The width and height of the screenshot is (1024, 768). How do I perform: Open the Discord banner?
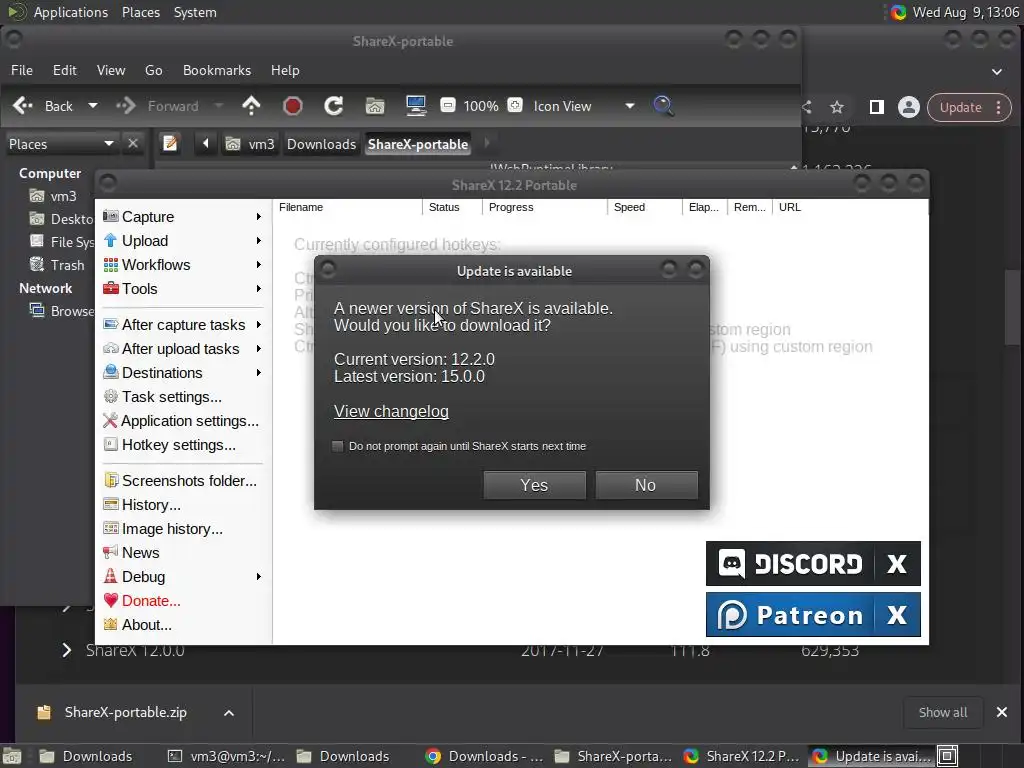pyautogui.click(x=790, y=564)
